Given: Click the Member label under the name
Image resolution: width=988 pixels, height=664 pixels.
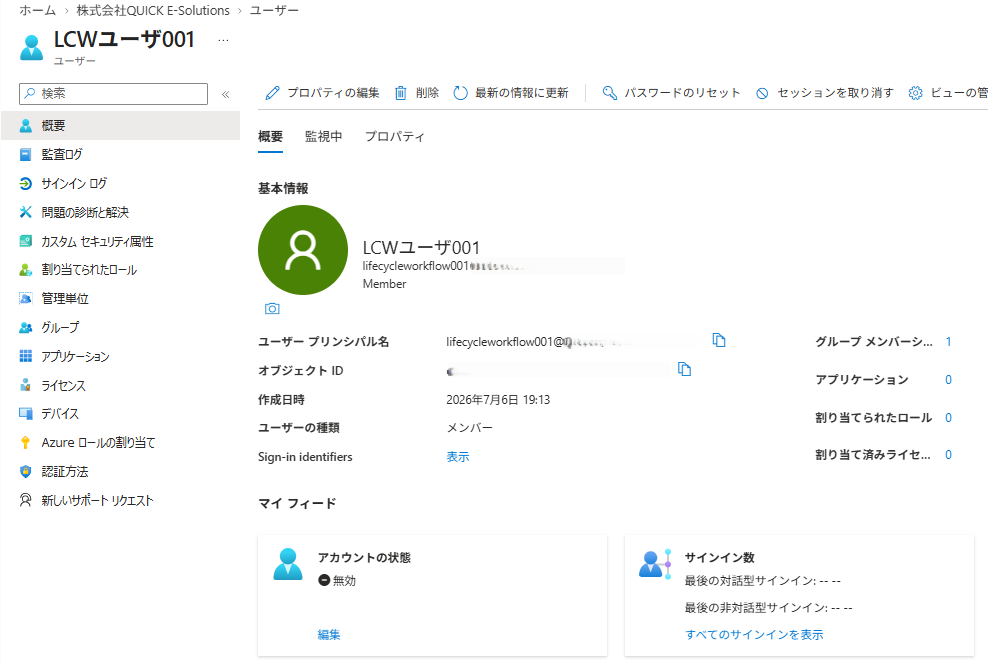Looking at the screenshot, I should 384,284.
